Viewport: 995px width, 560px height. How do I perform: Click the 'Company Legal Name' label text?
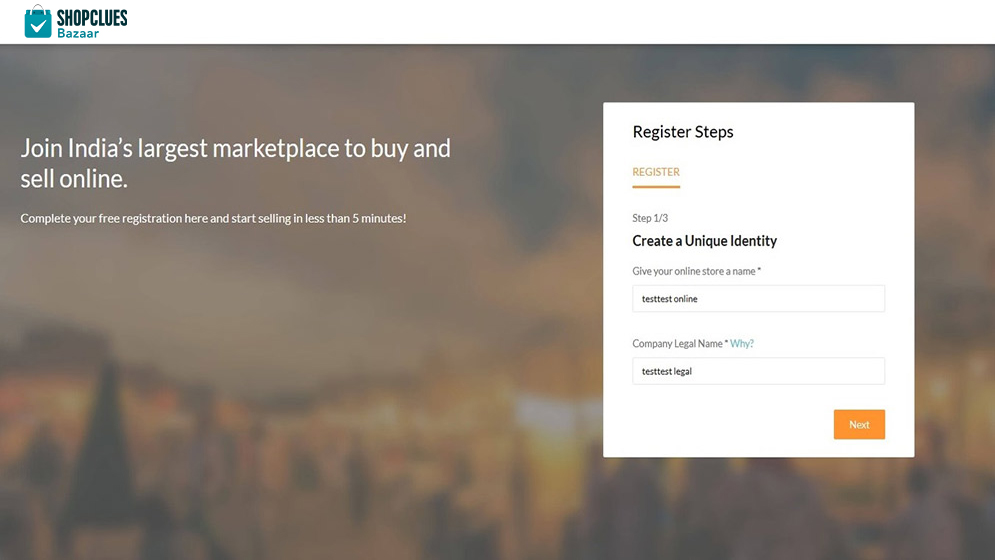(x=677, y=344)
